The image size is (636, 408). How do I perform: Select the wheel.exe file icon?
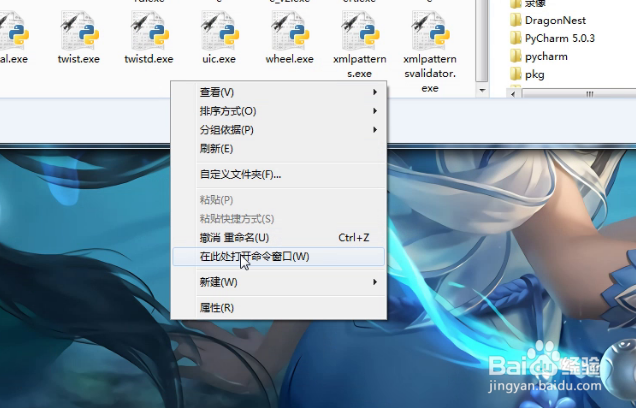click(x=290, y=30)
